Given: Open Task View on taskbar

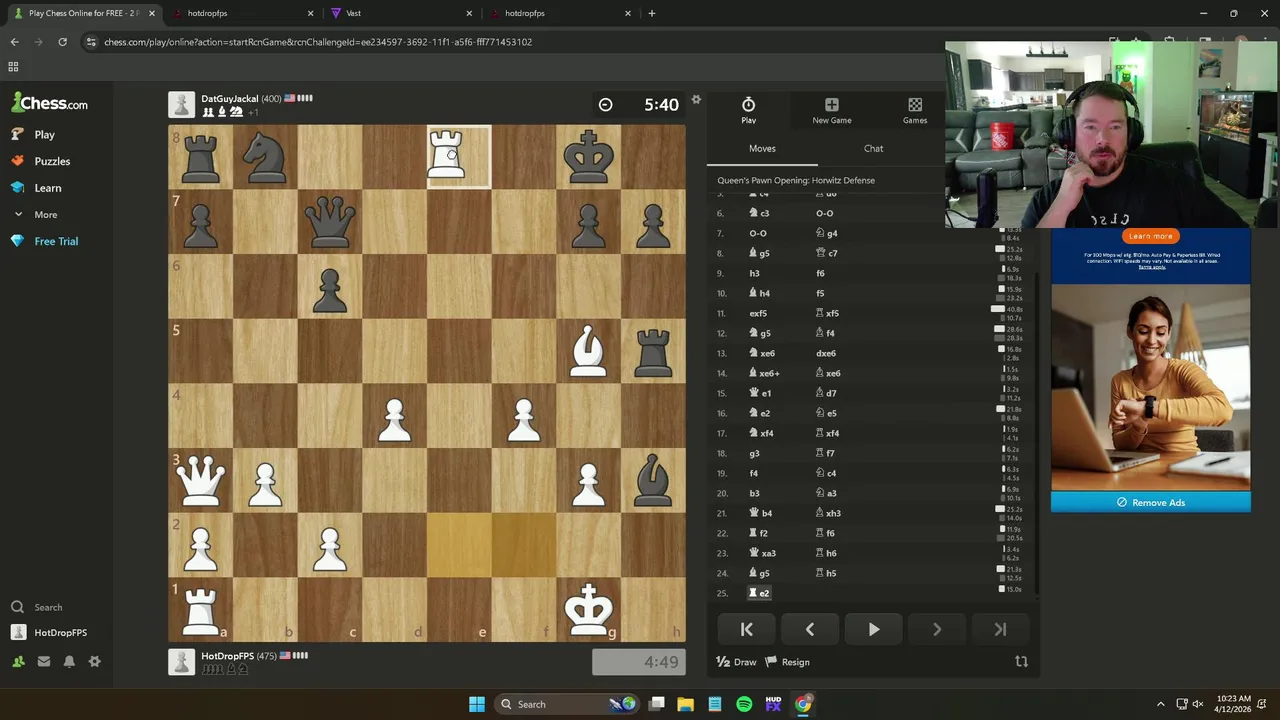Looking at the screenshot, I should coord(657,704).
